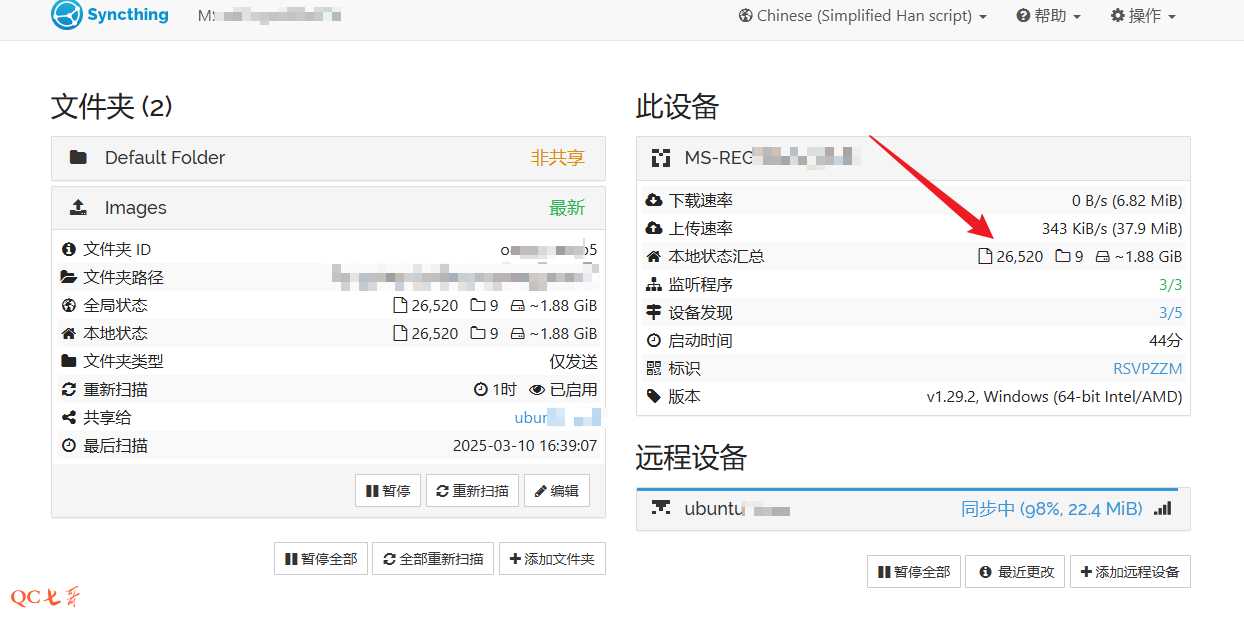Open the 操作 actions menu
Image resolution: width=1244 pixels, height=619 pixels.
(1143, 16)
